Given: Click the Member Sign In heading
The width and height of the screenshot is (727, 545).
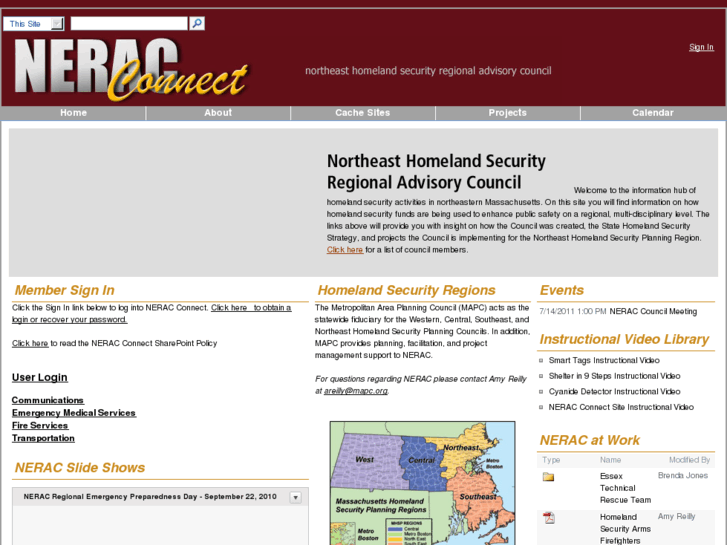Looking at the screenshot, I should click(x=64, y=290).
